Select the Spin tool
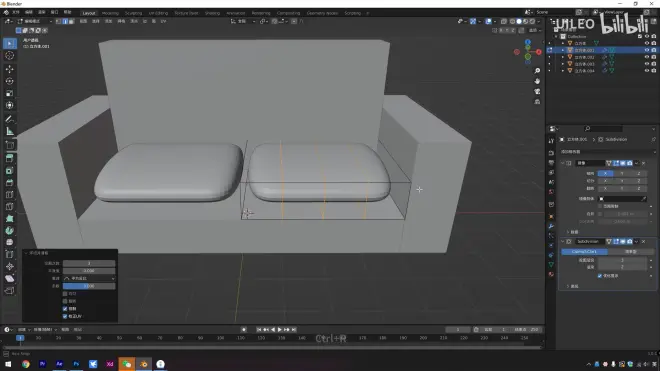Viewport: 660px width, 371px height. 10,230
